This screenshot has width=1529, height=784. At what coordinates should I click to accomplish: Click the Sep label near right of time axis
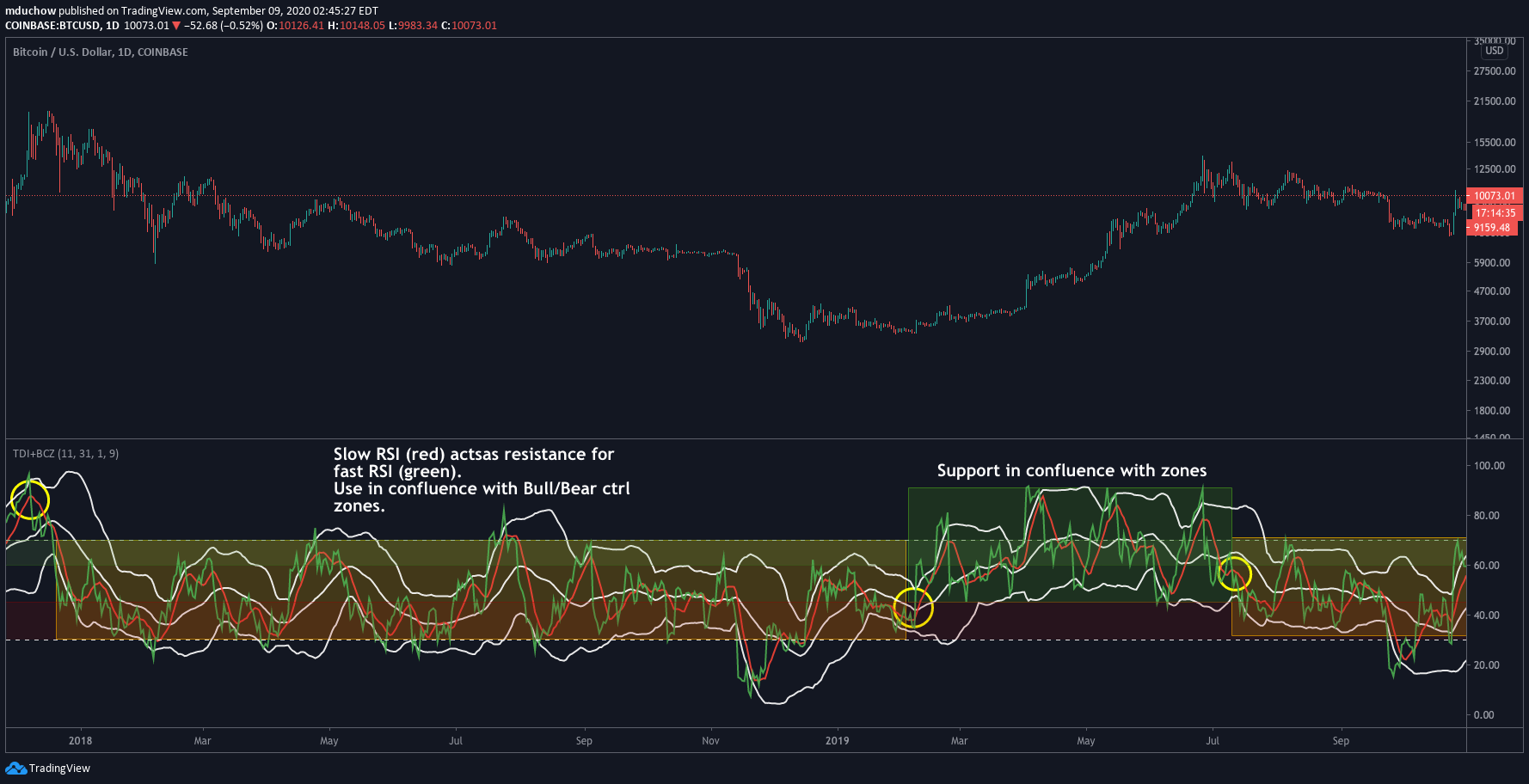point(1341,740)
